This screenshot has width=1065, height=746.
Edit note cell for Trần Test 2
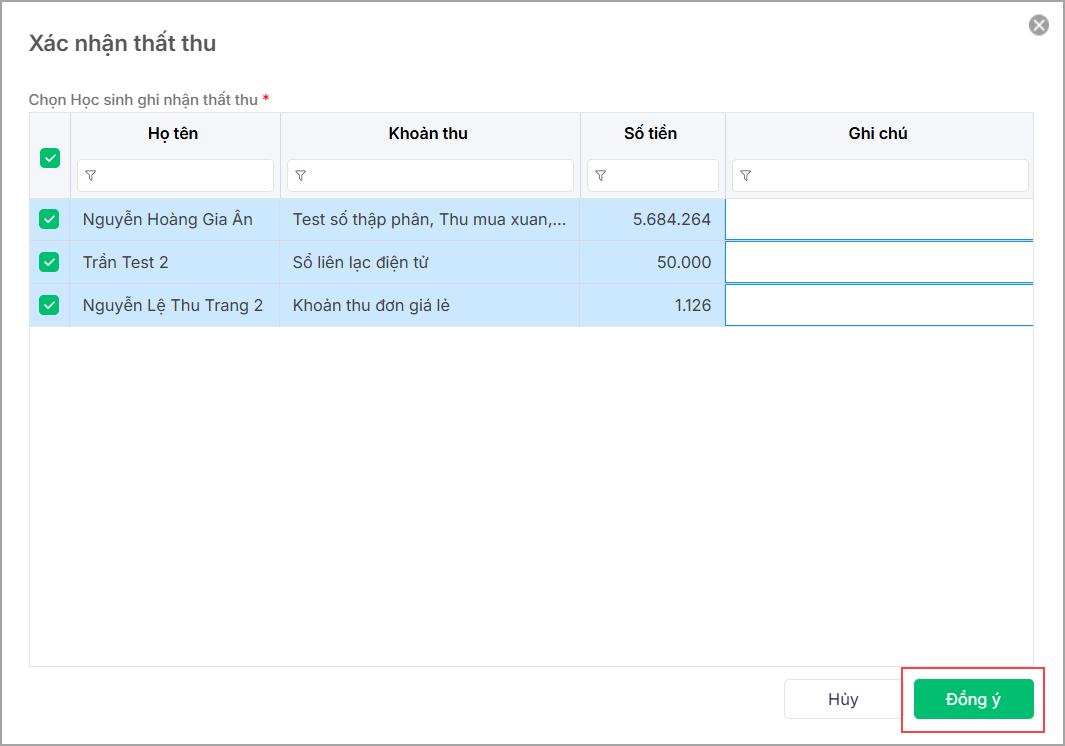click(879, 262)
